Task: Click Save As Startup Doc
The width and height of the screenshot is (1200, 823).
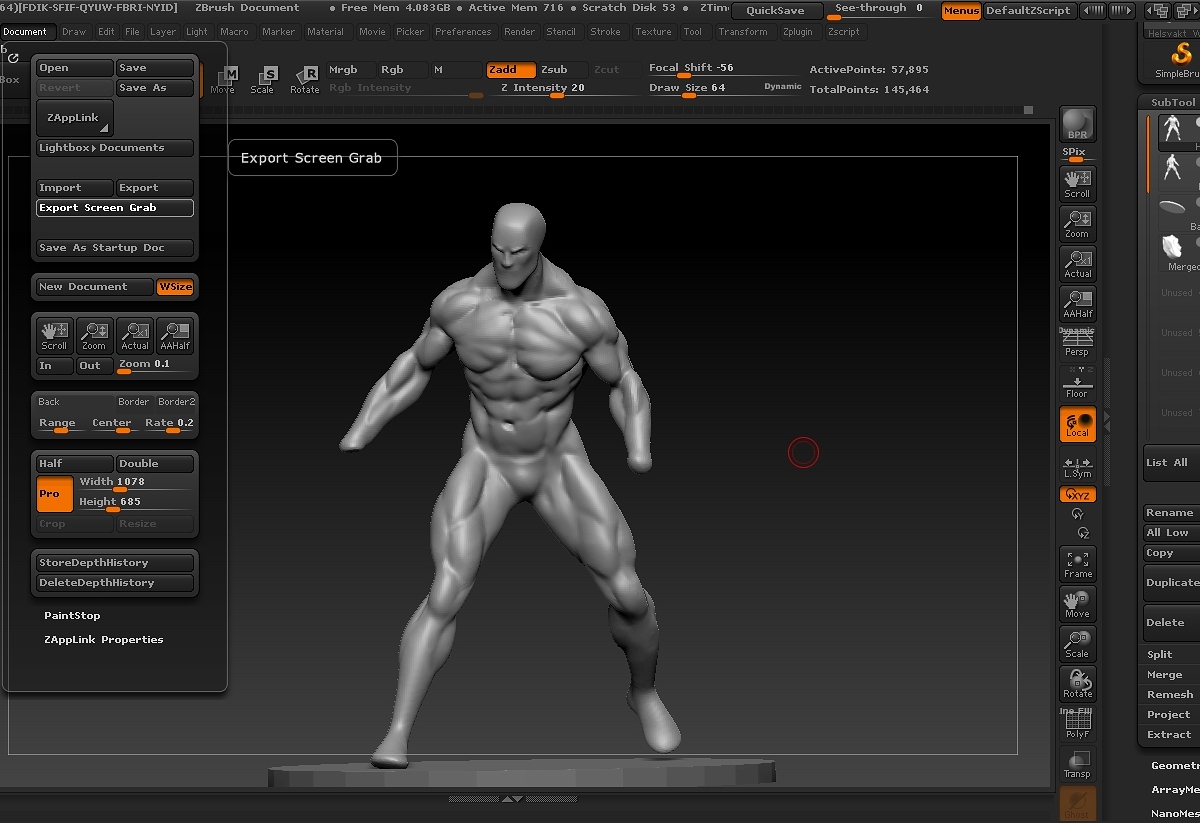Action: click(x=115, y=248)
